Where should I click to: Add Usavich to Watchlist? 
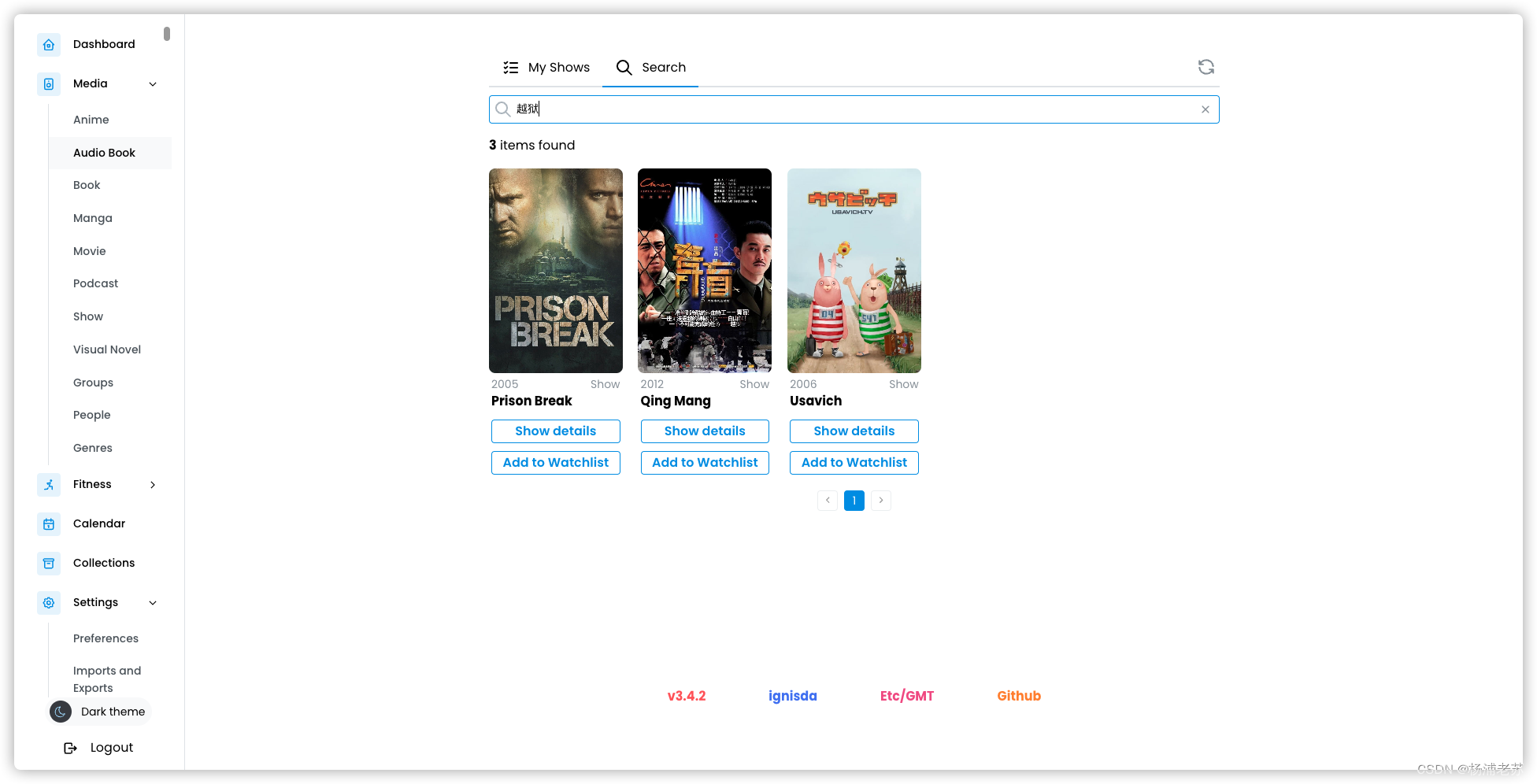[x=854, y=463]
